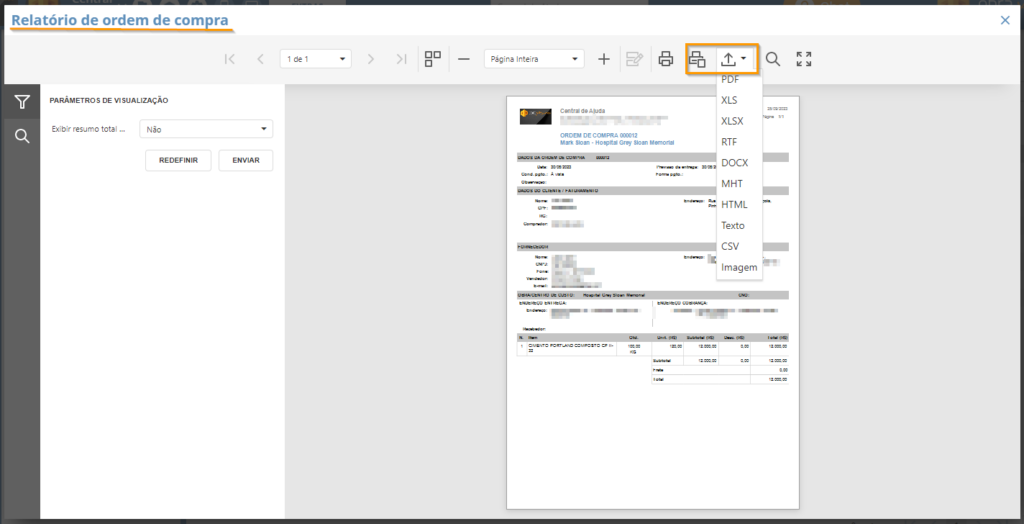The height and width of the screenshot is (524, 1024).
Task: Click 'Mark Sloan - Hospital Grey Sloan Memorial' text
Action: point(617,142)
